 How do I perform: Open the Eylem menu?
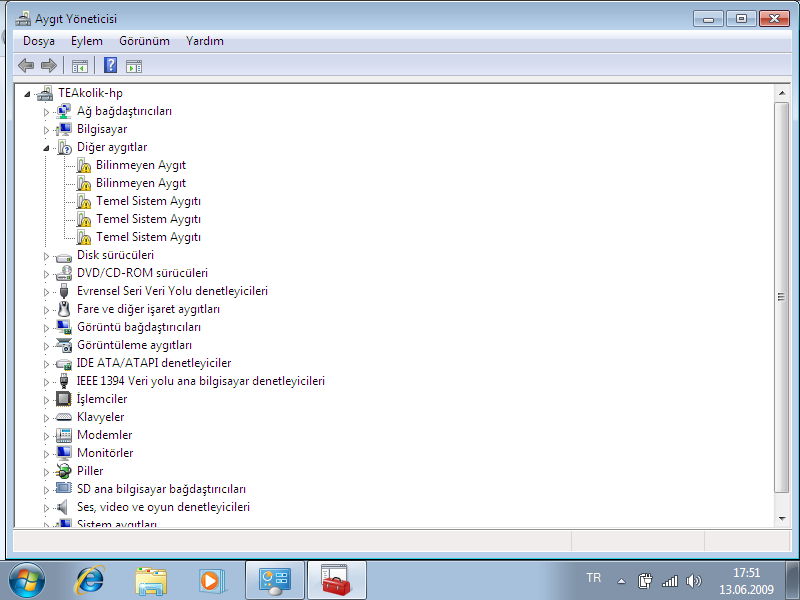coord(87,41)
